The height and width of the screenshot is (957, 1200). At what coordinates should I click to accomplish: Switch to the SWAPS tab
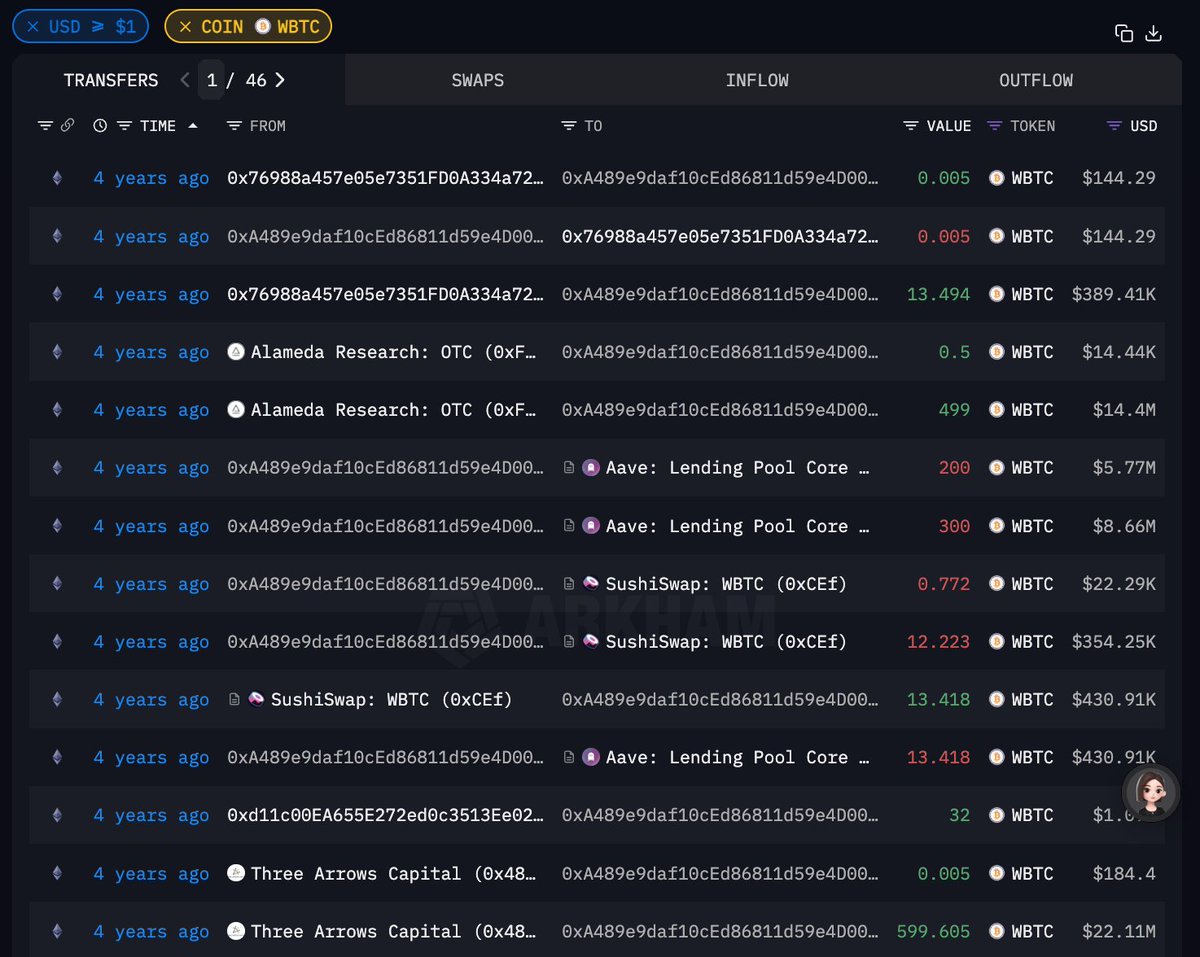click(x=478, y=80)
